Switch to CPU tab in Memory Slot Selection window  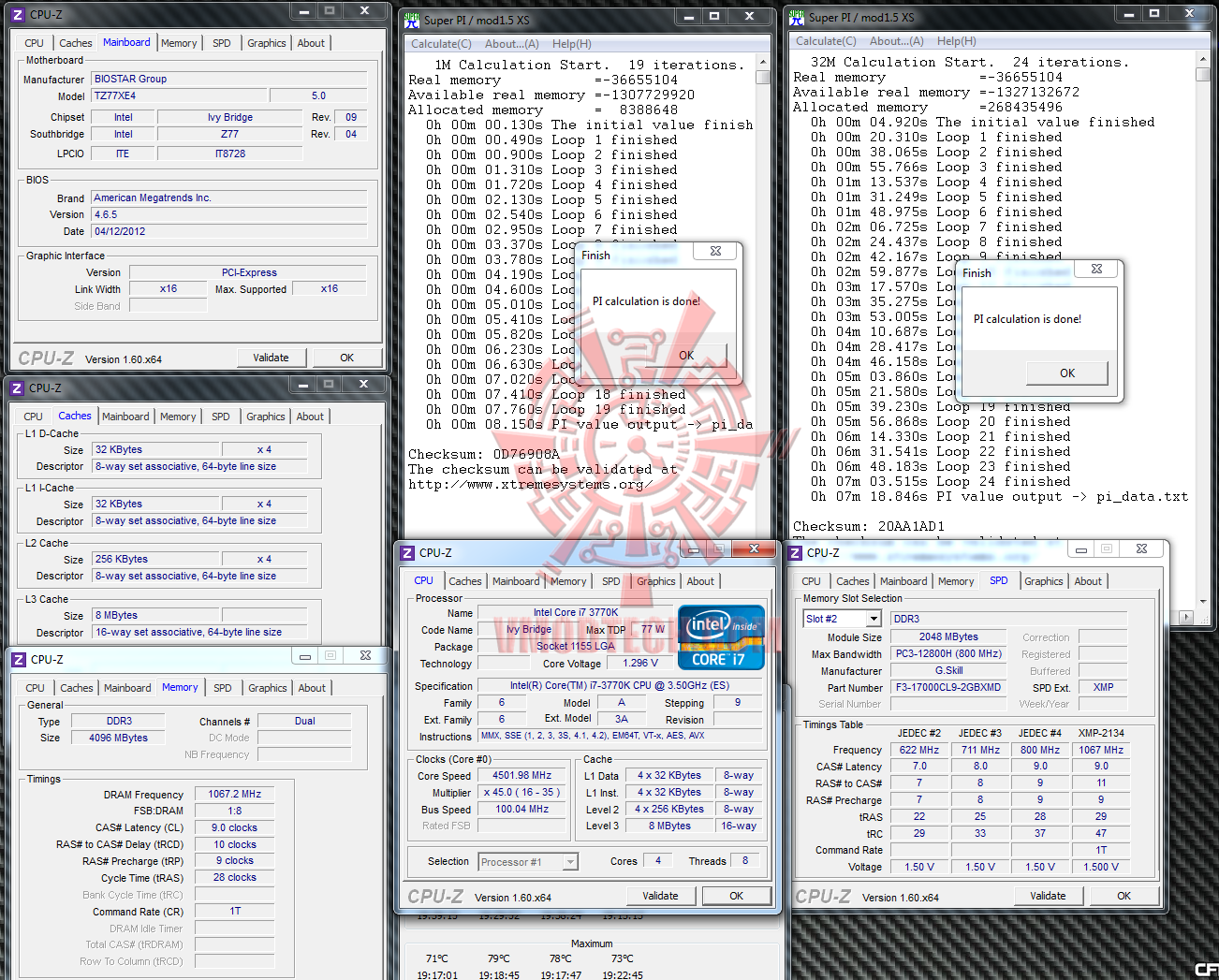coord(812,581)
